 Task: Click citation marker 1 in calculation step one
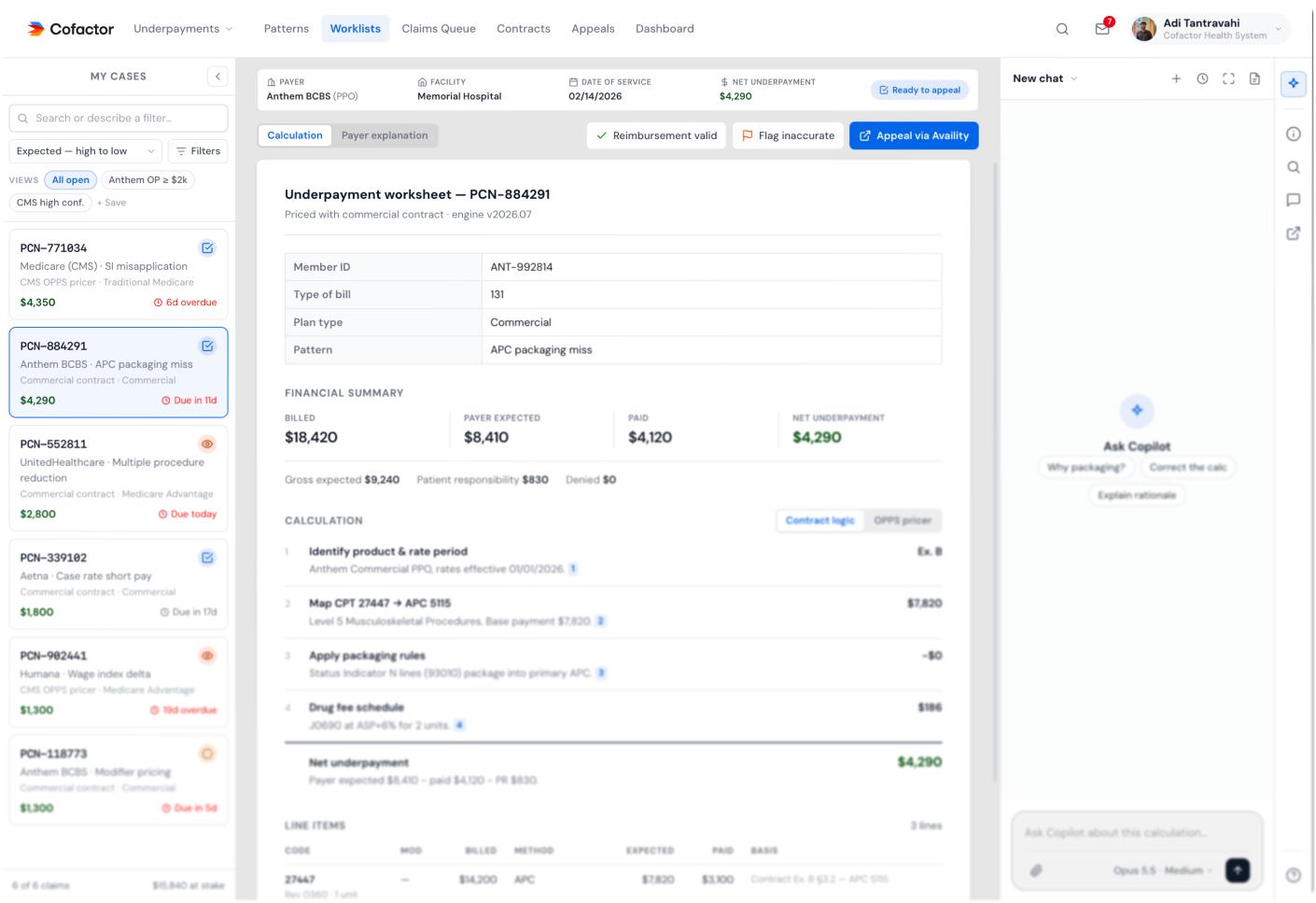[573, 569]
